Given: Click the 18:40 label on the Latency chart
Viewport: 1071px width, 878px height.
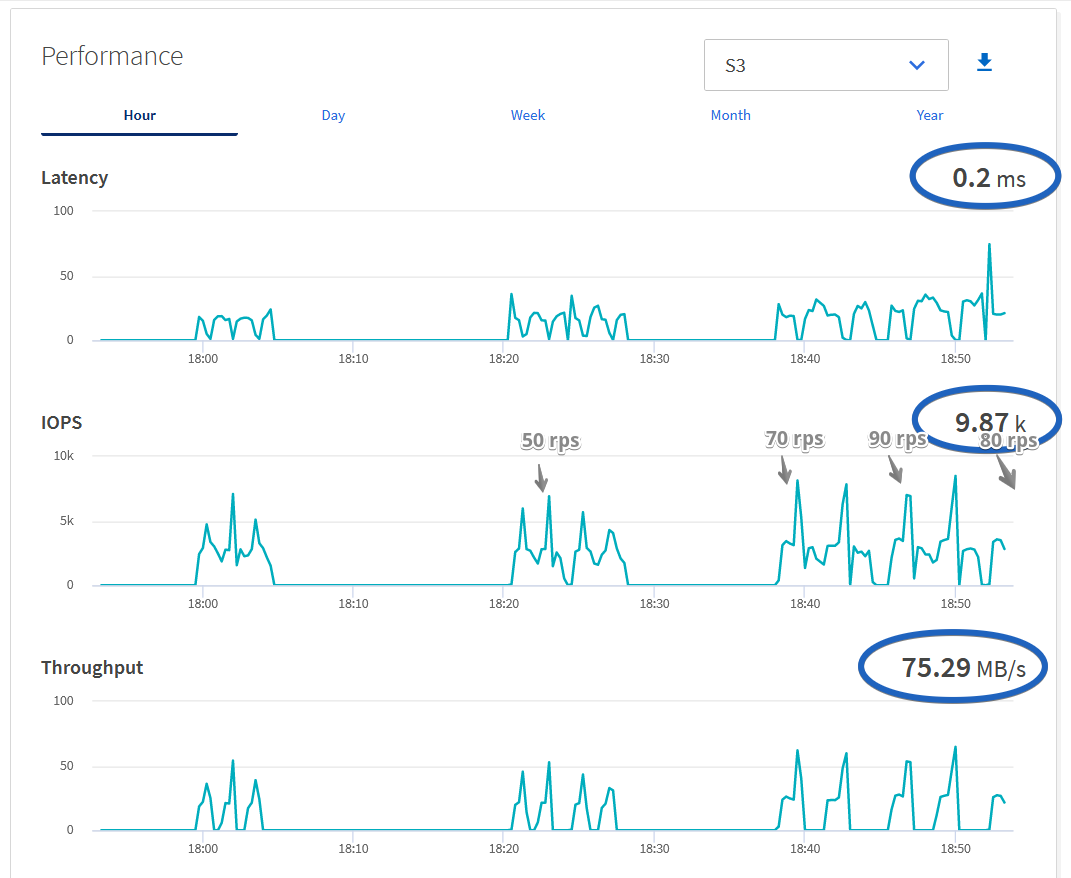Looking at the screenshot, I should pyautogui.click(x=805, y=359).
